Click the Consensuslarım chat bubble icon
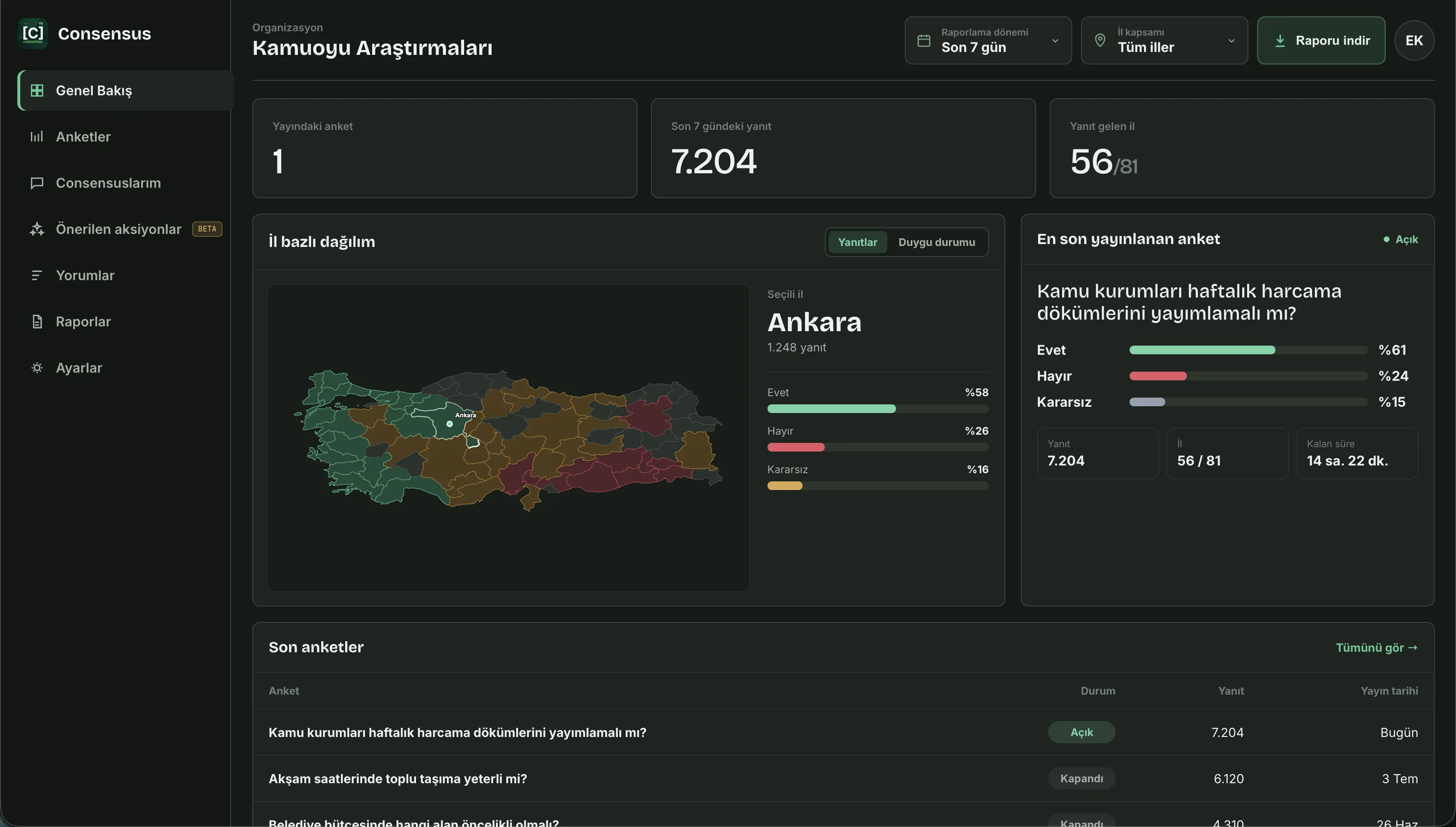1456x827 pixels. point(37,183)
